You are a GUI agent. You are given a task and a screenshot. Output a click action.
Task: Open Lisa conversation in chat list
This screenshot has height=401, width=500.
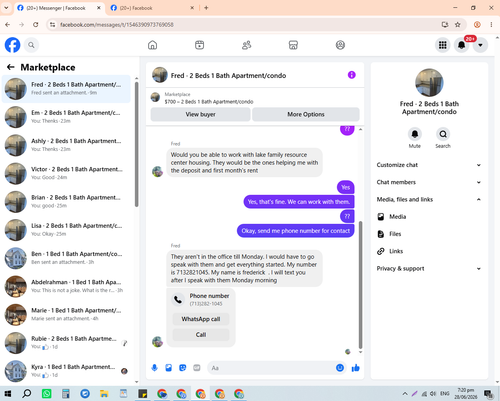tap(66, 230)
